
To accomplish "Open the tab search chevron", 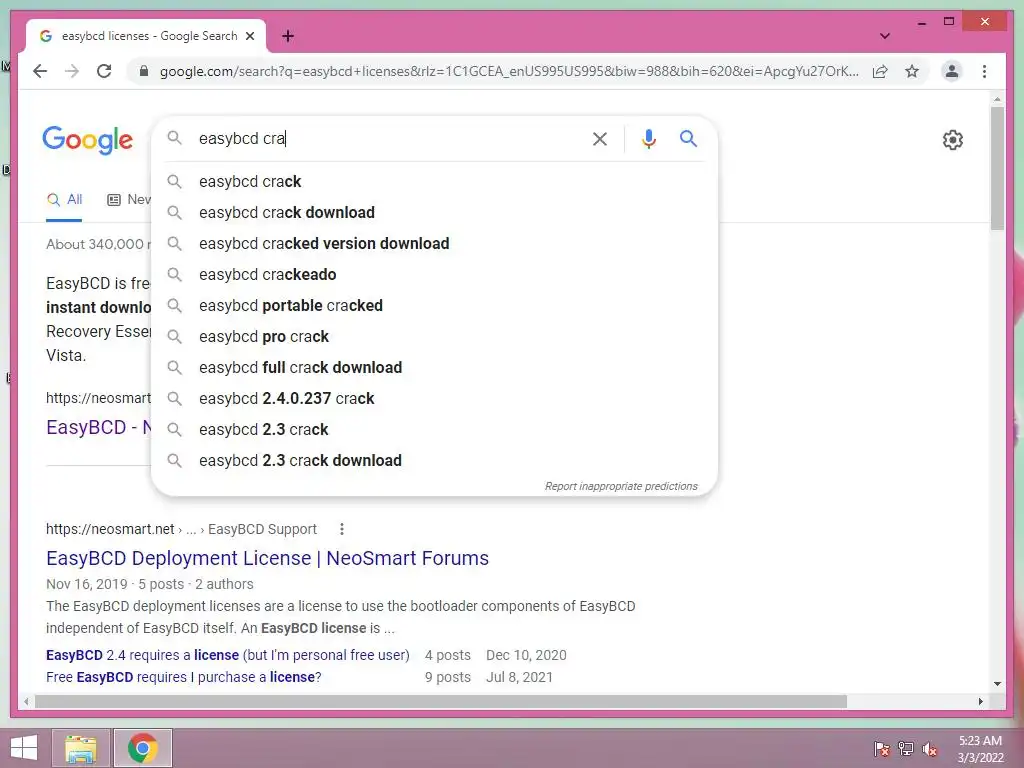I will pyautogui.click(x=884, y=36).
